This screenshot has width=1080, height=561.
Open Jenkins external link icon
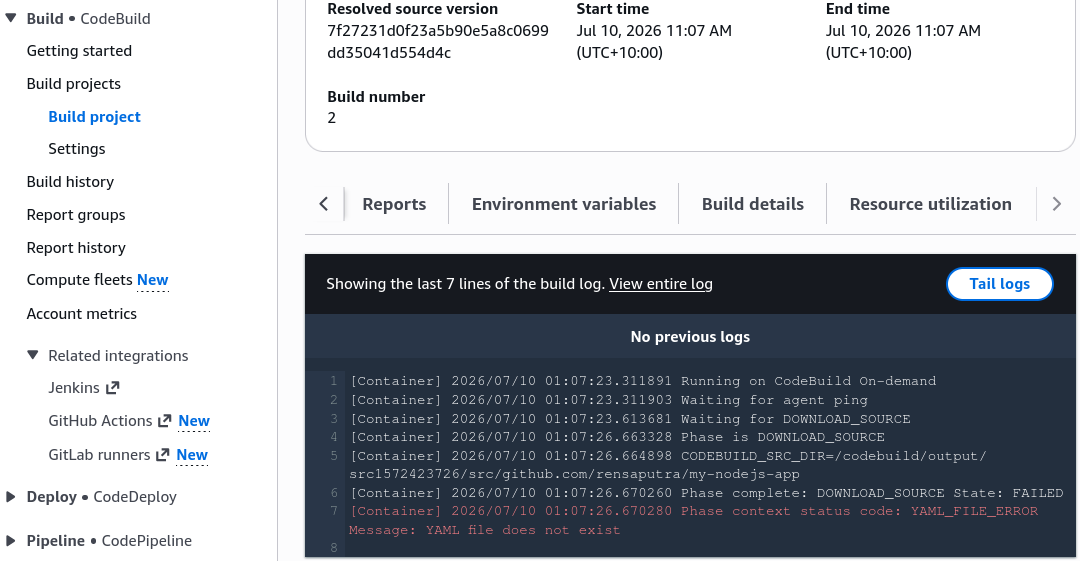click(113, 388)
